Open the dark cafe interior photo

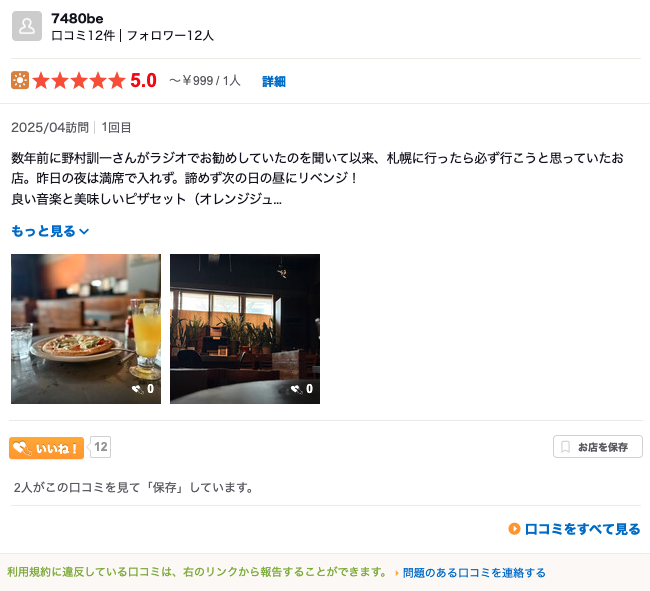point(245,329)
